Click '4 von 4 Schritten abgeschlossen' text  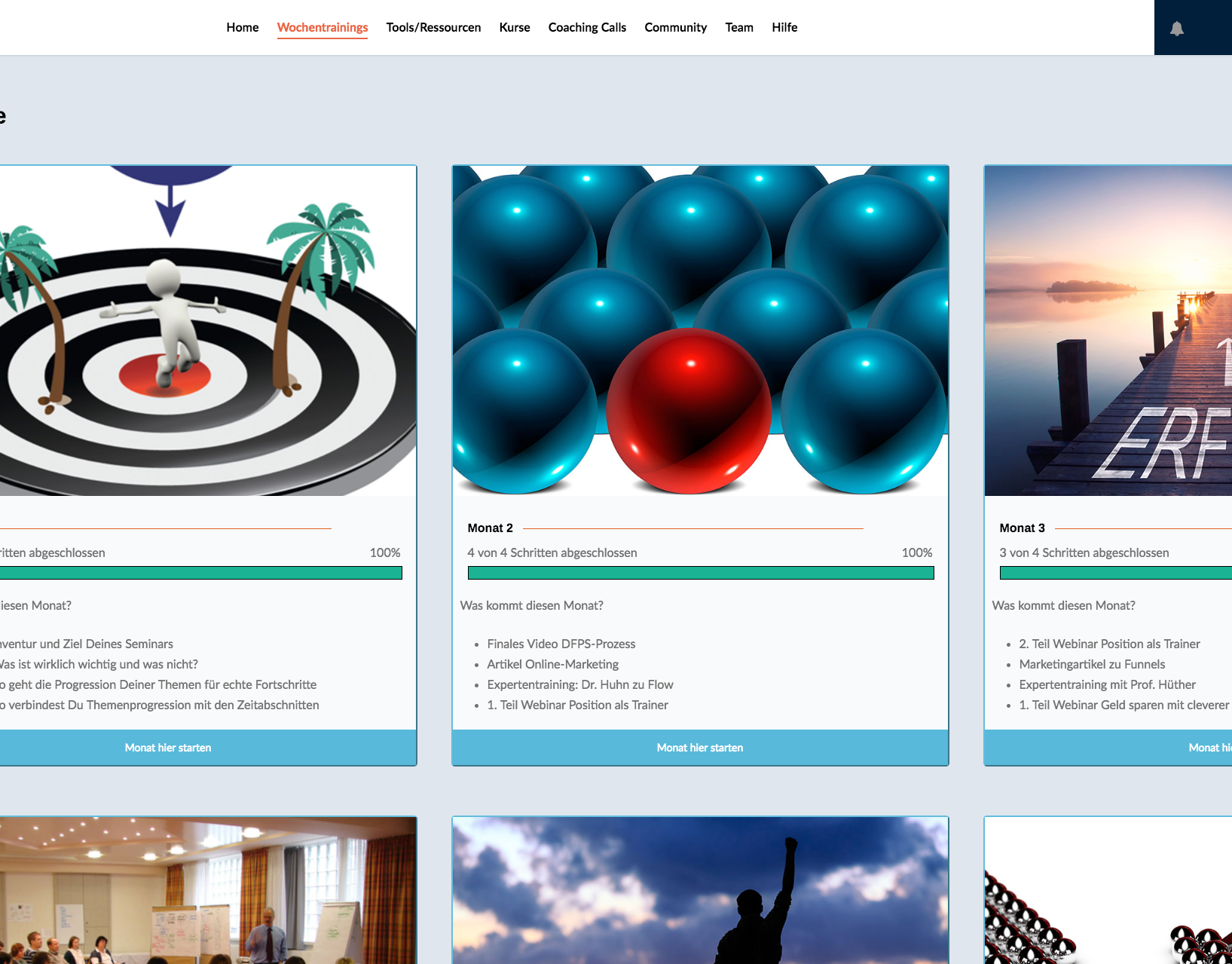tap(552, 552)
